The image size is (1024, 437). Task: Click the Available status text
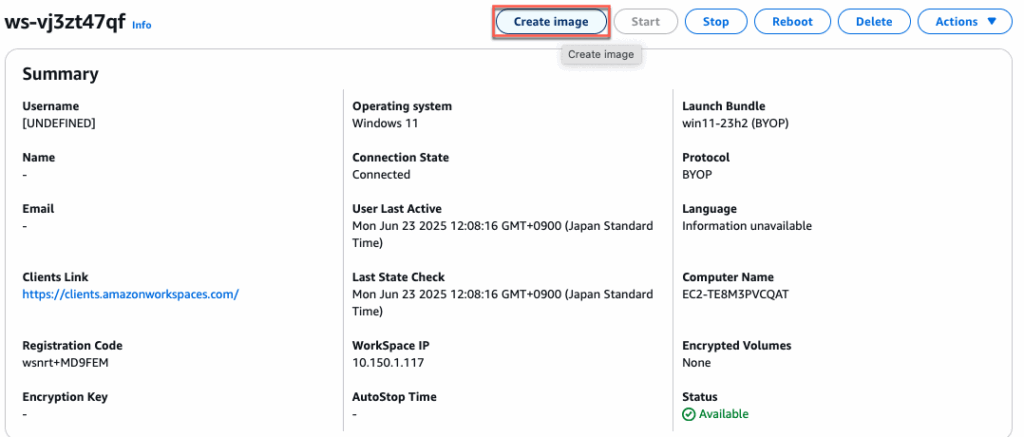723,414
